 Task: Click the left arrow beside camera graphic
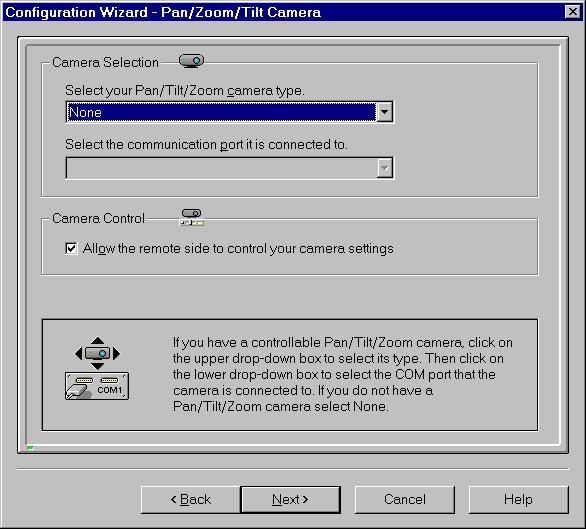[78, 353]
